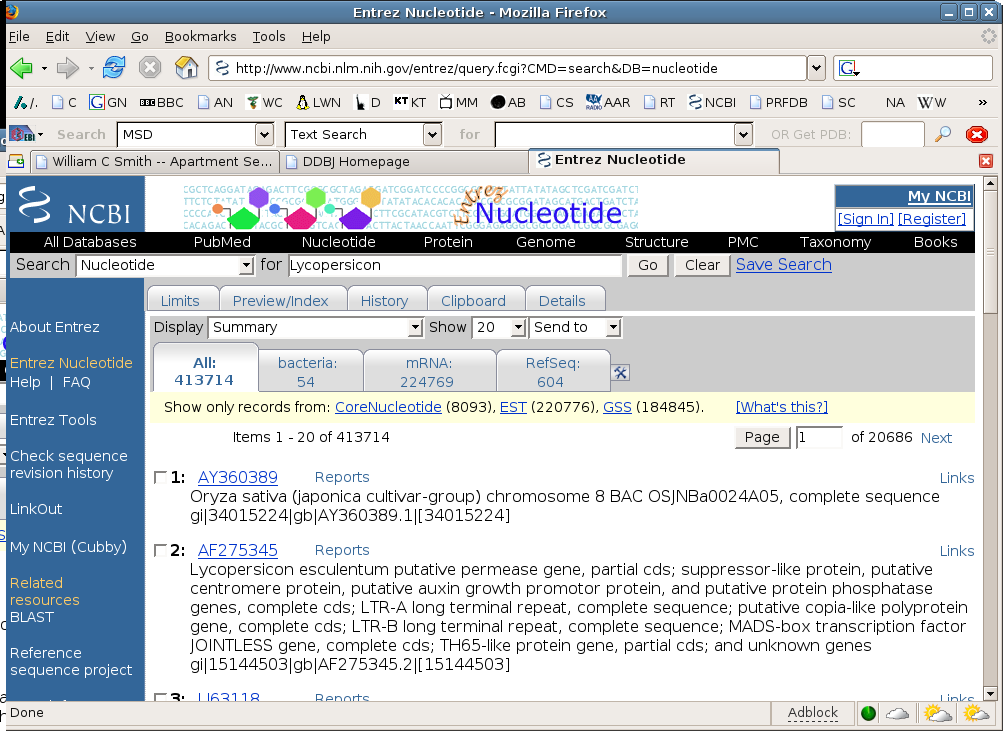Click the NCBI logo in page header

point(75,206)
